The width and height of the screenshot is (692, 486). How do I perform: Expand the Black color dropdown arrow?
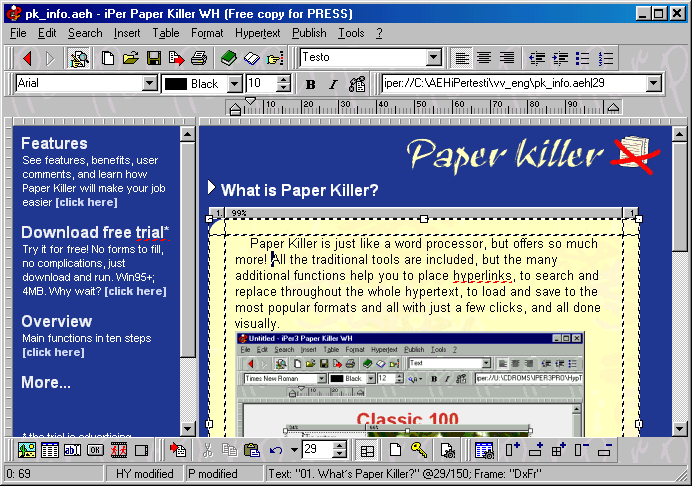235,83
